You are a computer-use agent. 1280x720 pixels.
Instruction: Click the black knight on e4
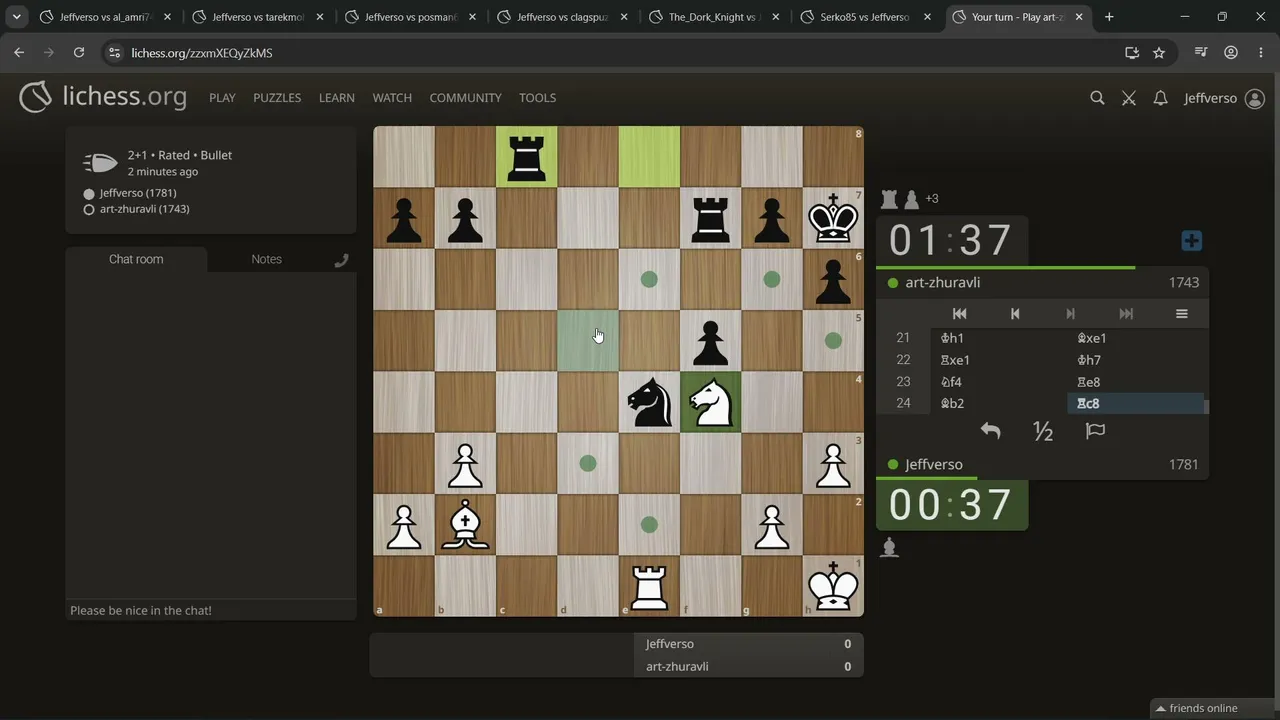tap(649, 402)
